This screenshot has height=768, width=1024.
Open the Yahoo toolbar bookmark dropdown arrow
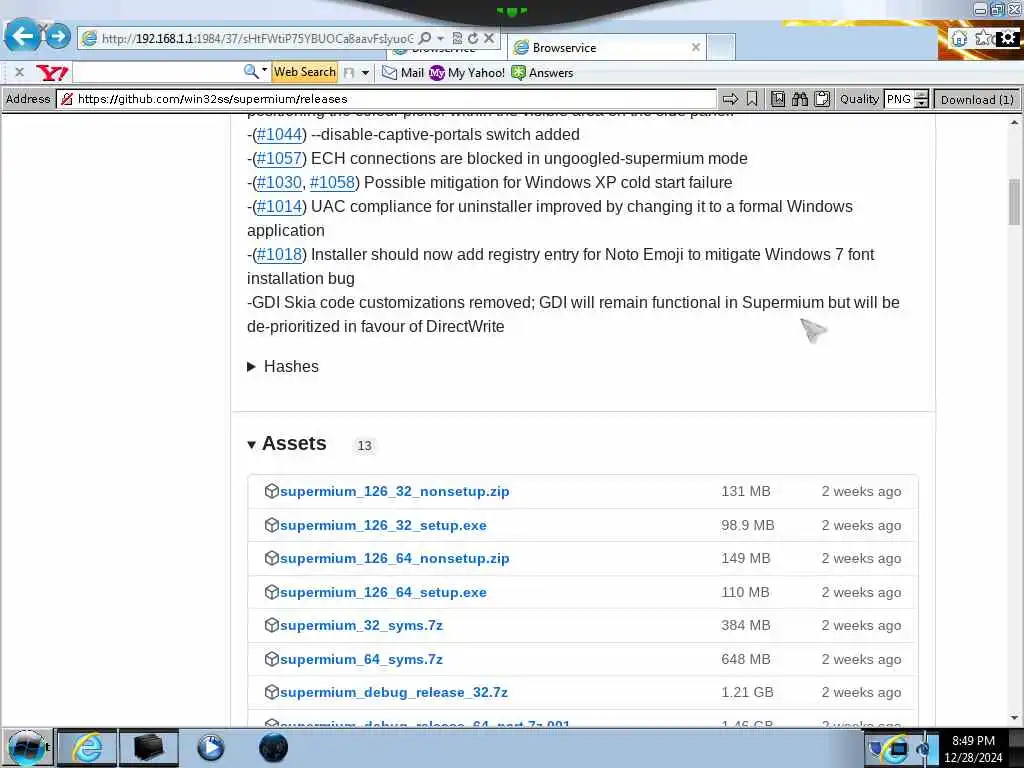point(365,73)
